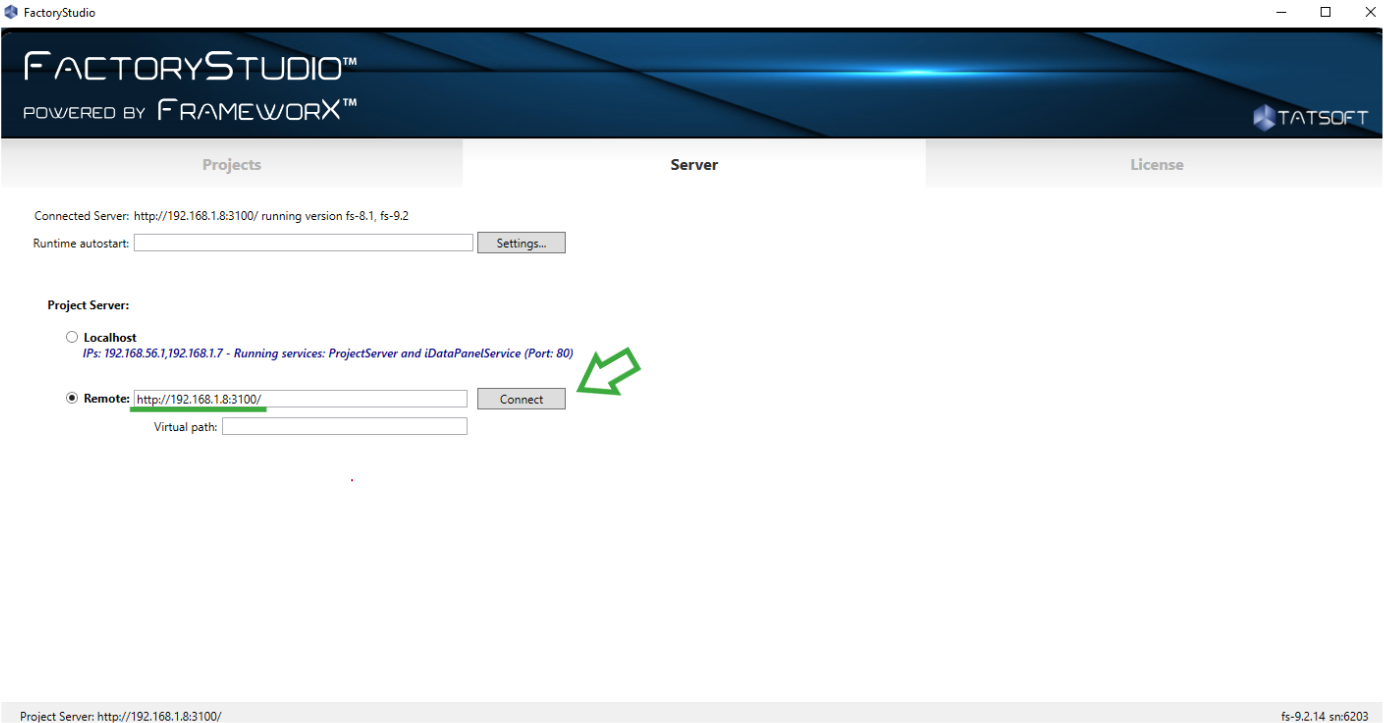Select the Remote radio button
Viewport: 1384px width, 723px height.
pos(72,398)
